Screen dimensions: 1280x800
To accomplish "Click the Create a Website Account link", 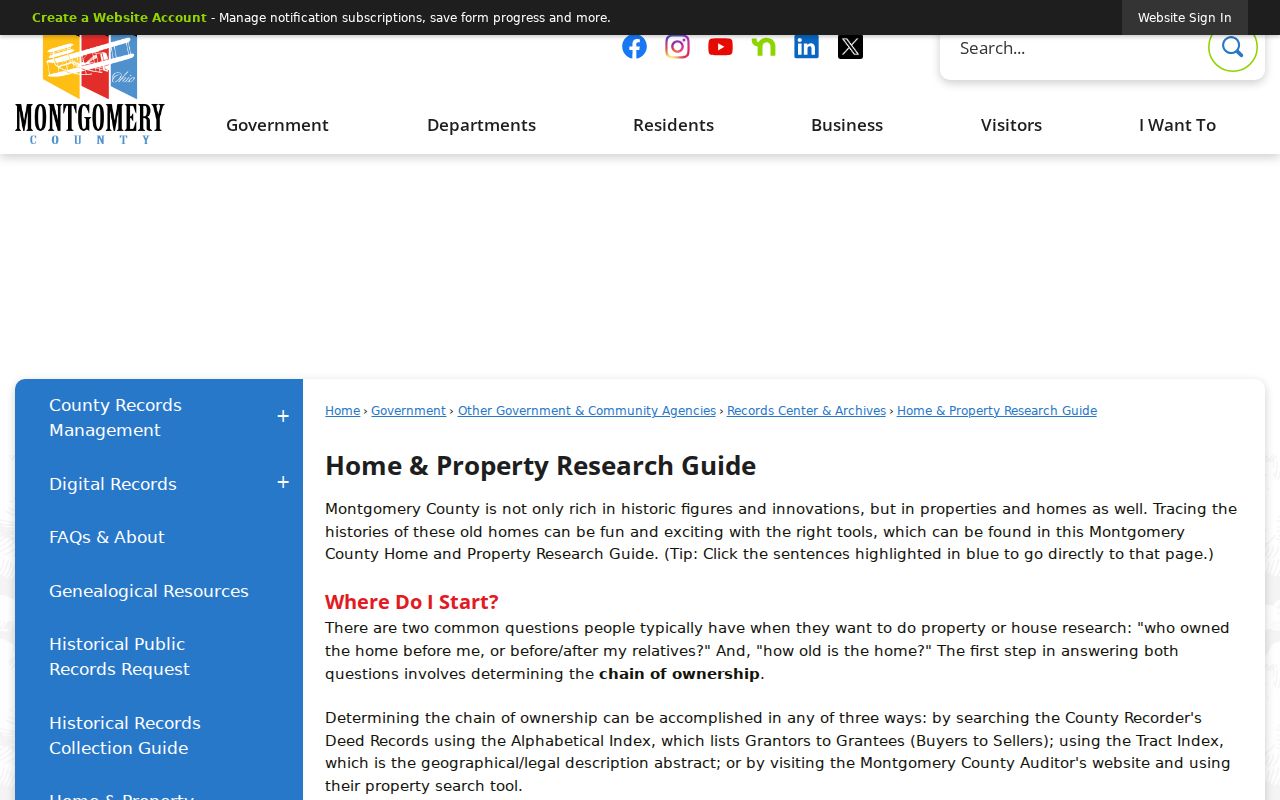I will click(x=119, y=18).
